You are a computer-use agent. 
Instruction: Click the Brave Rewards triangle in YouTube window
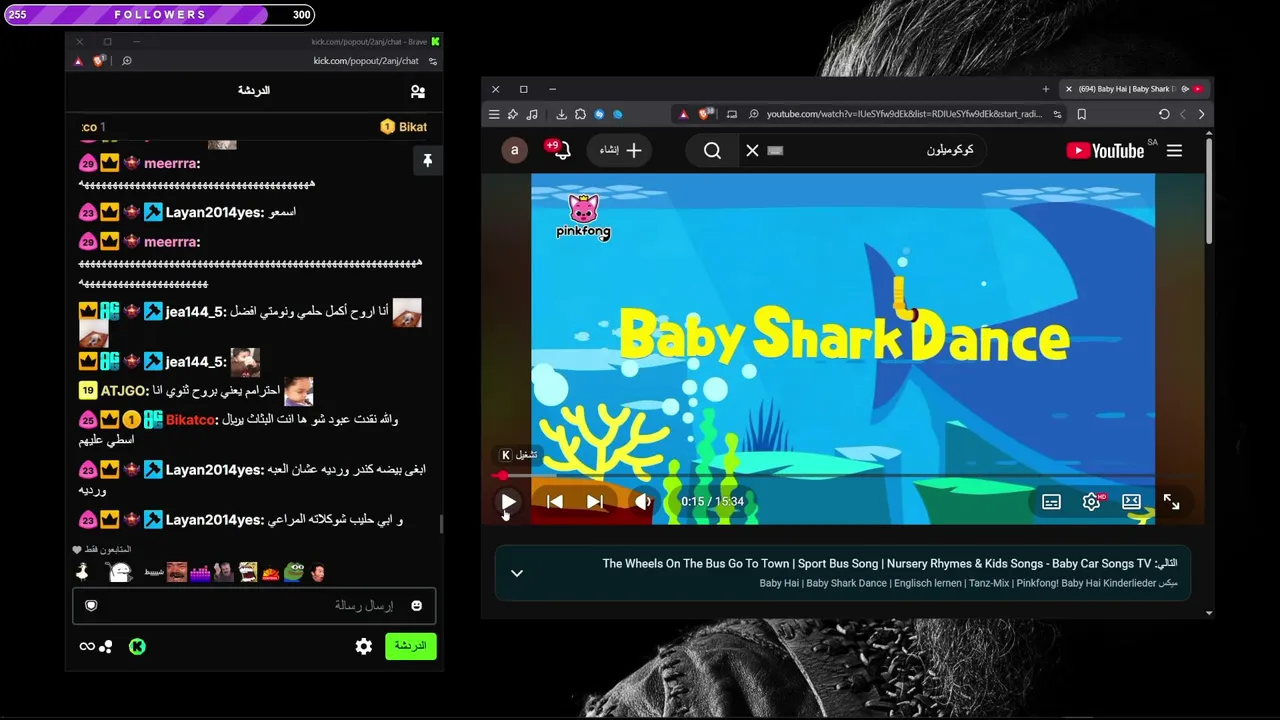[x=684, y=114]
